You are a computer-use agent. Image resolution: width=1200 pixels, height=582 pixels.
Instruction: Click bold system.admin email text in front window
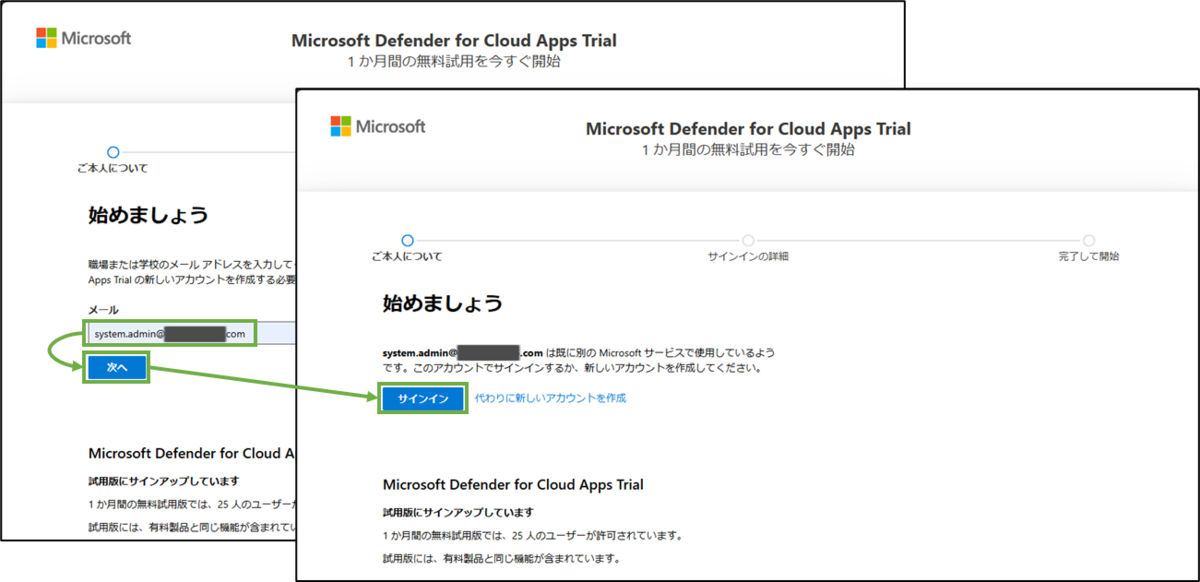463,353
